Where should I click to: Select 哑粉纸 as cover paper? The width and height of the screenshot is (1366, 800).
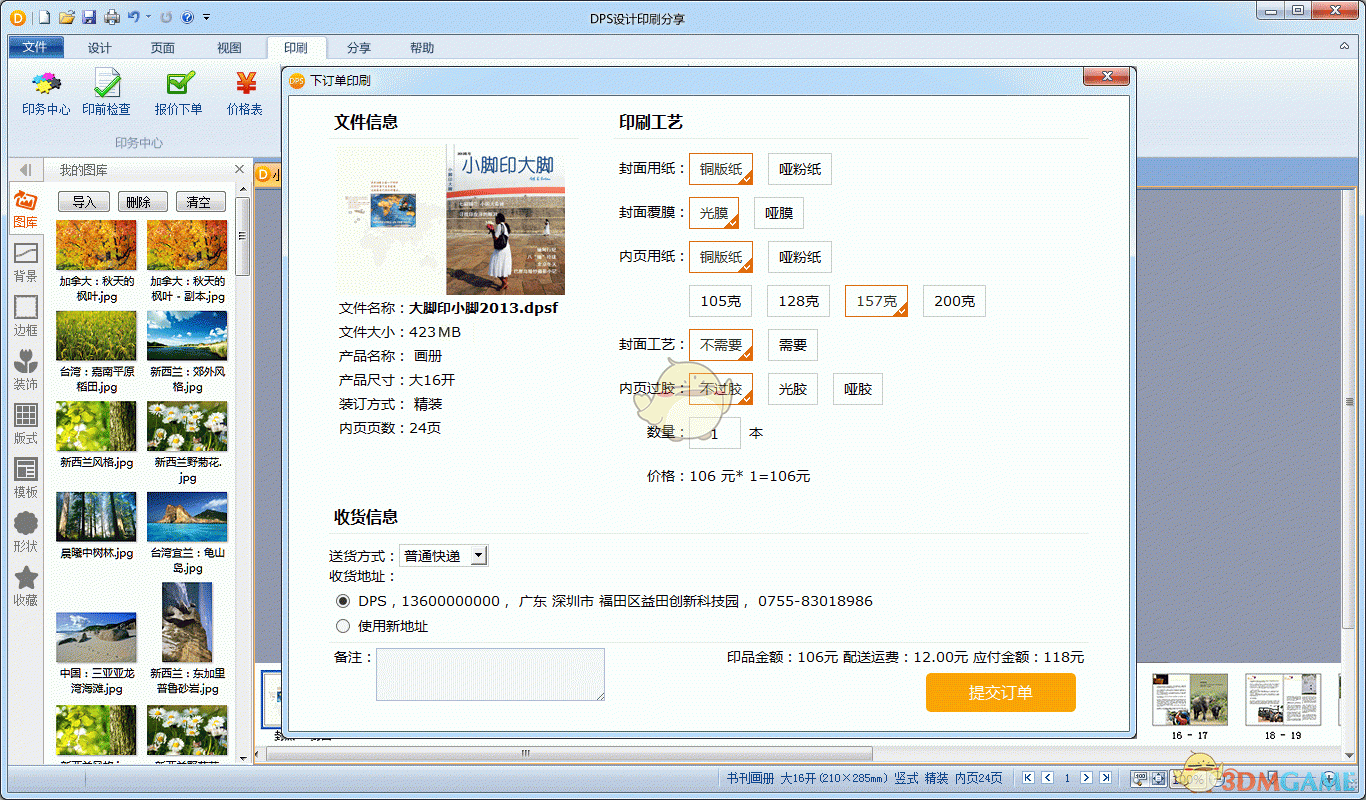(798, 169)
